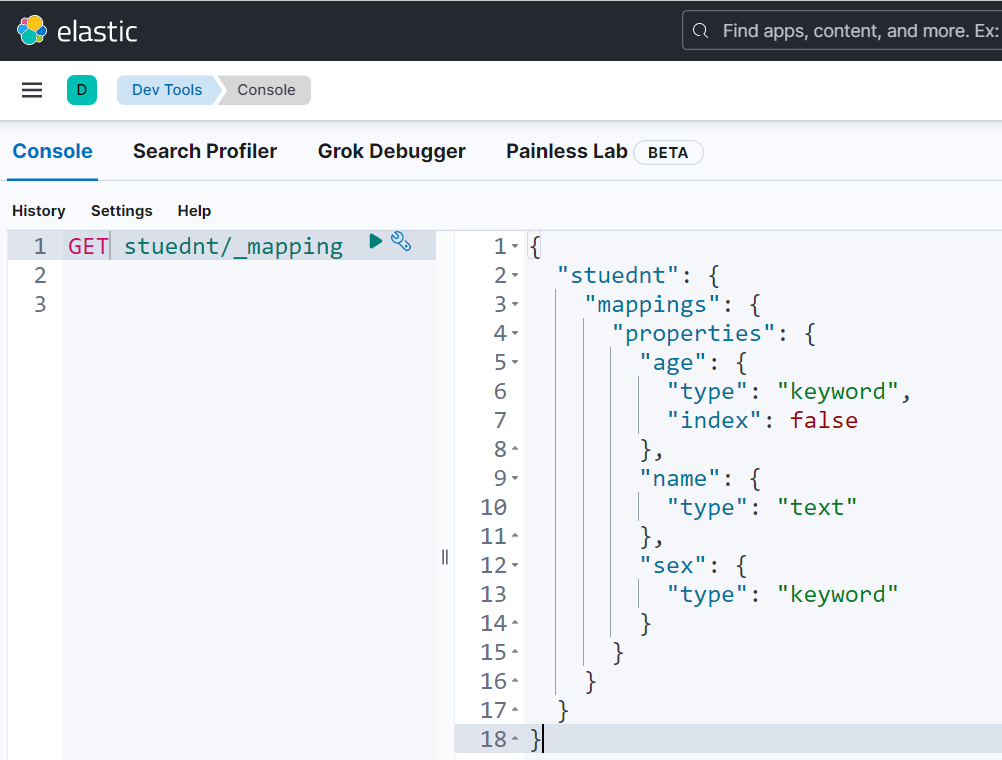Fold the "sex" field at line 12

[x=515, y=566]
